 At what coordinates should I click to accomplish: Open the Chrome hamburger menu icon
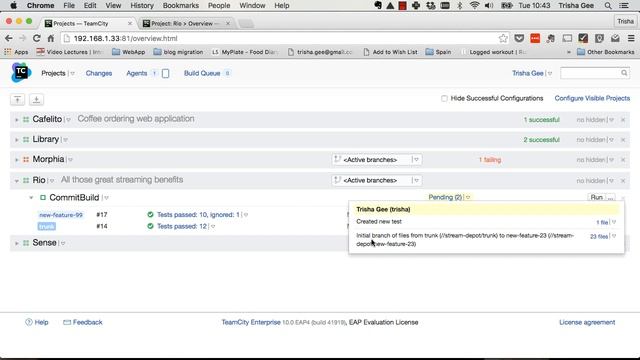click(x=631, y=38)
